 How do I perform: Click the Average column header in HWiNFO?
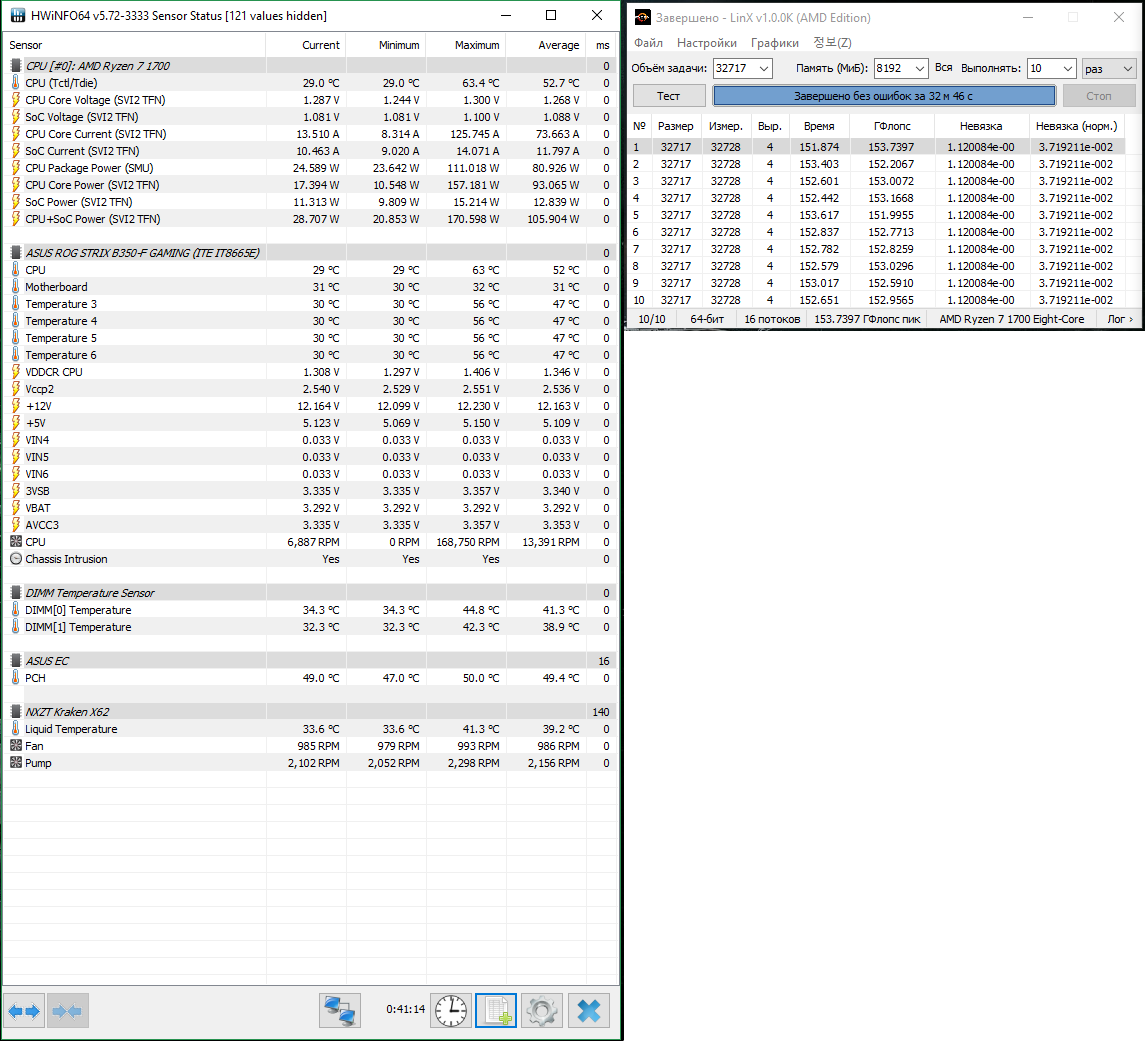point(546,45)
